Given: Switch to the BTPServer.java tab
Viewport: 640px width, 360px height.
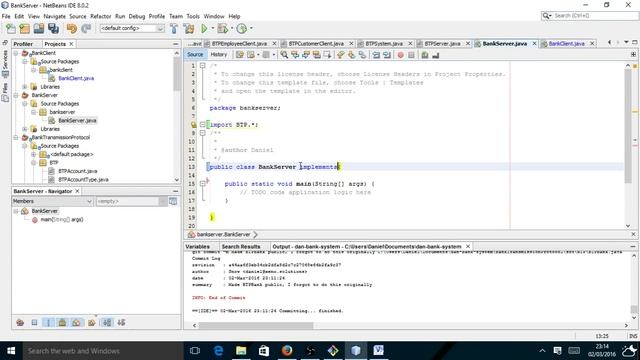Looking at the screenshot, I should tap(442, 43).
